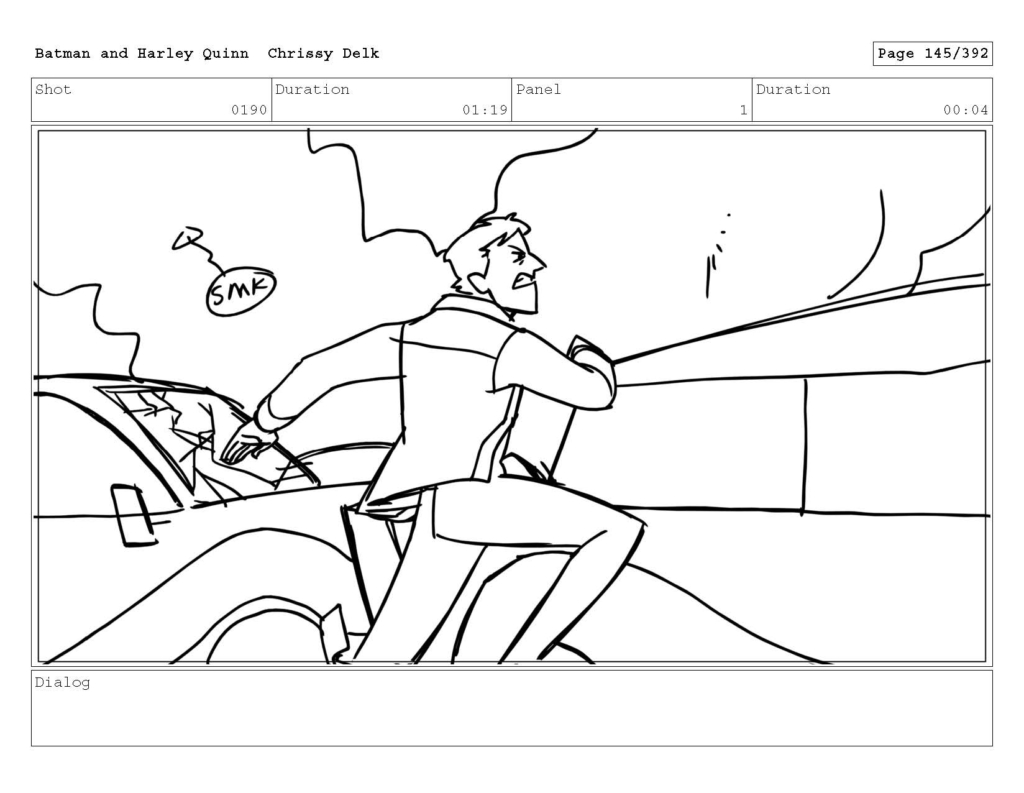
Task: Click the panel number '1'
Action: [743, 110]
